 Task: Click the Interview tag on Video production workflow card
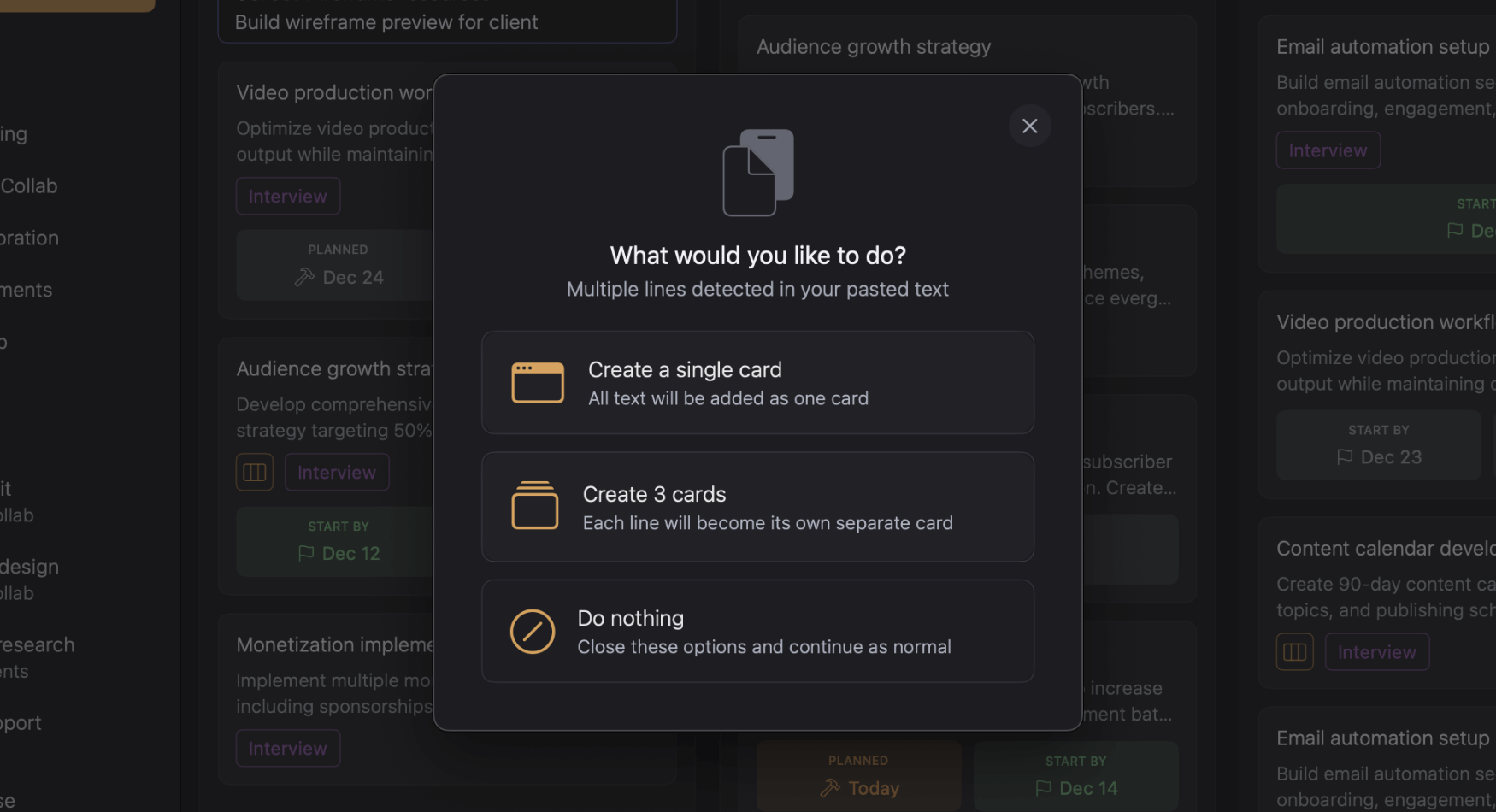click(287, 195)
